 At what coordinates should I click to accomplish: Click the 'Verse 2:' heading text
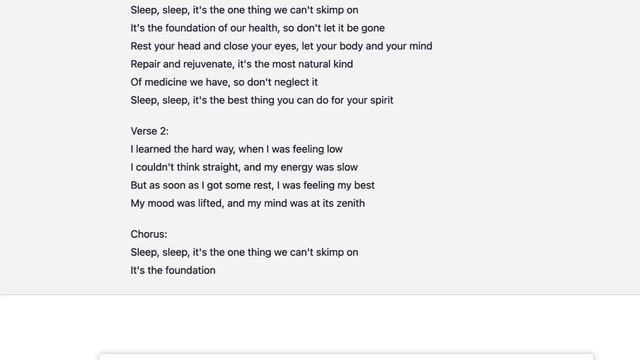click(149, 131)
